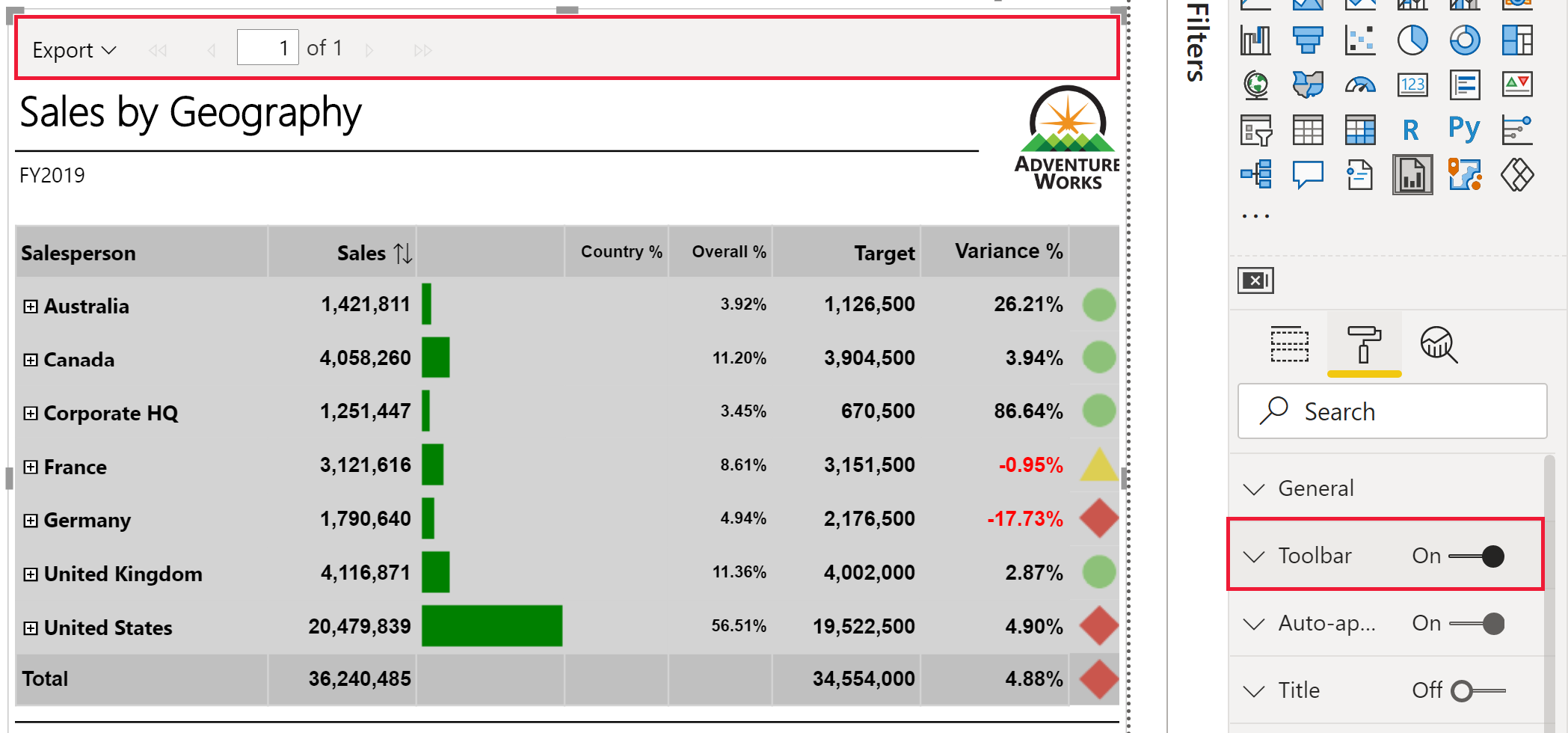
Task: Go to first report page
Action: (158, 50)
